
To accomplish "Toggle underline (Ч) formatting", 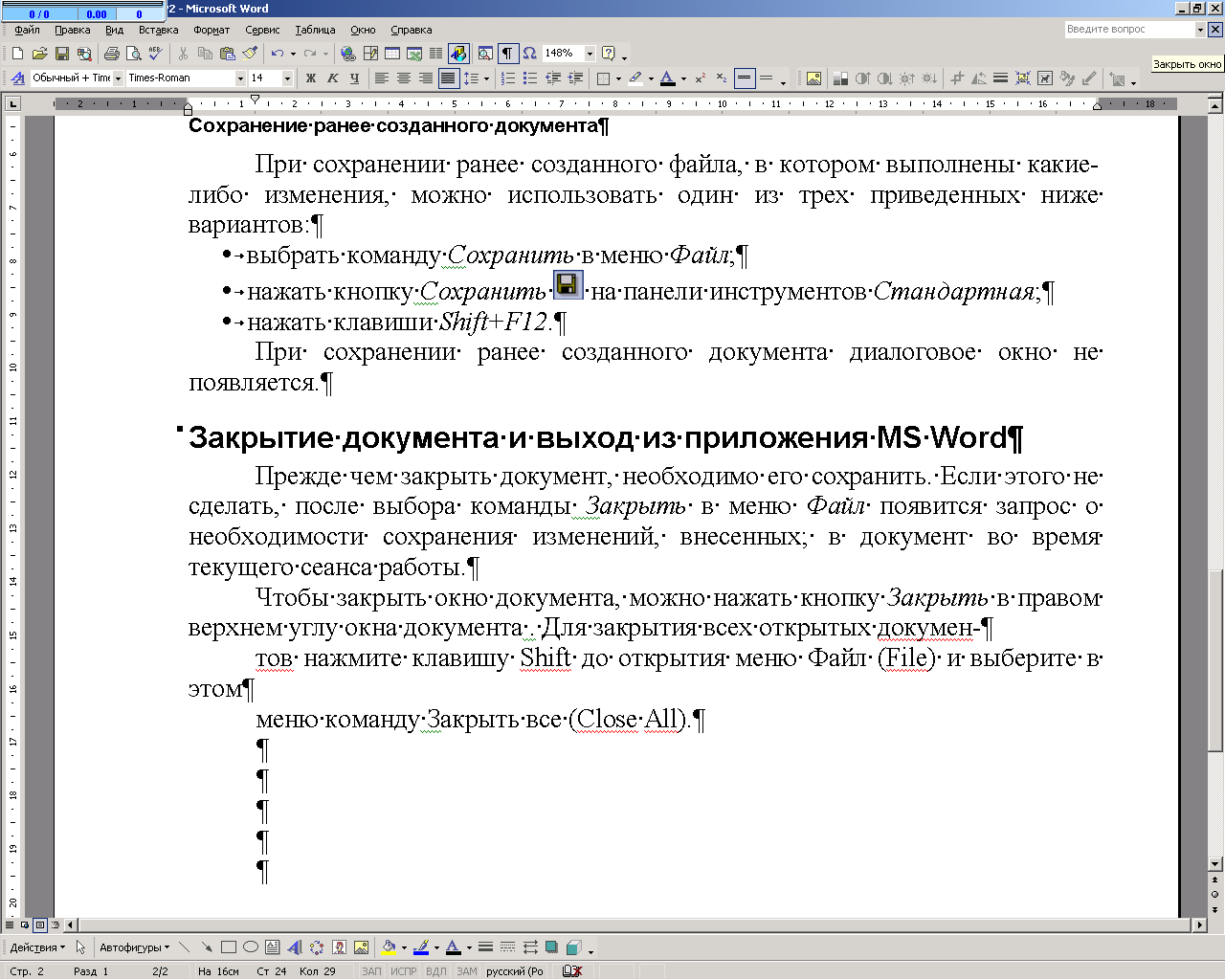I will tap(354, 78).
